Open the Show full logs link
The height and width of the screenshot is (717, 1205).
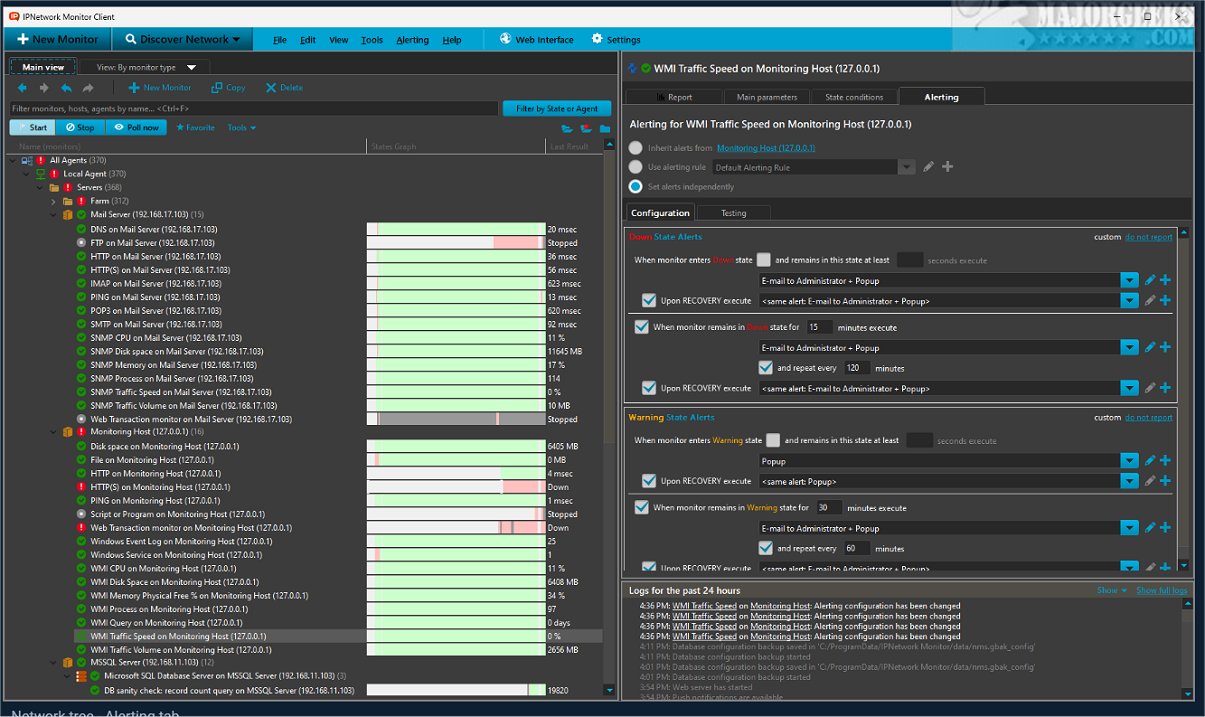1162,591
